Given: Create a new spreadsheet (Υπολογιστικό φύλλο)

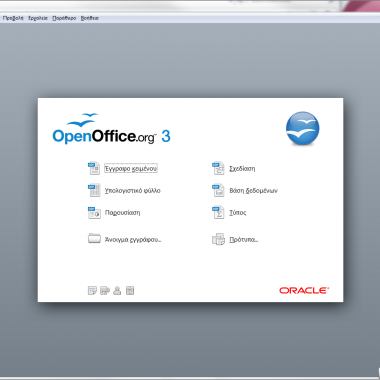Looking at the screenshot, I should (x=124, y=190).
